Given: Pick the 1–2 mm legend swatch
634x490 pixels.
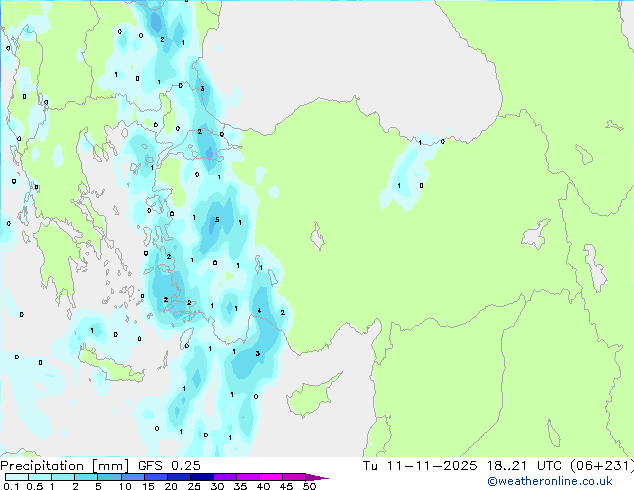Looking at the screenshot, I should click(x=63, y=477).
